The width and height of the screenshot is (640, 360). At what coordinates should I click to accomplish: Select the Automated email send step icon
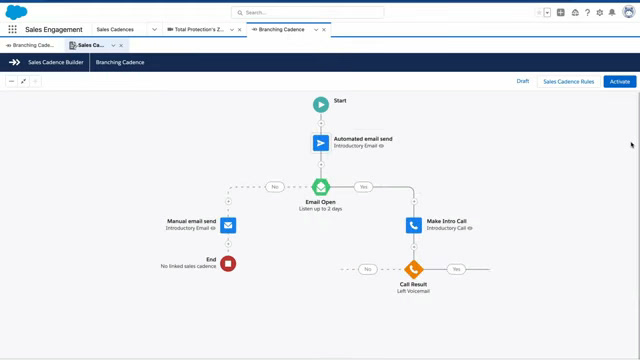pos(321,143)
